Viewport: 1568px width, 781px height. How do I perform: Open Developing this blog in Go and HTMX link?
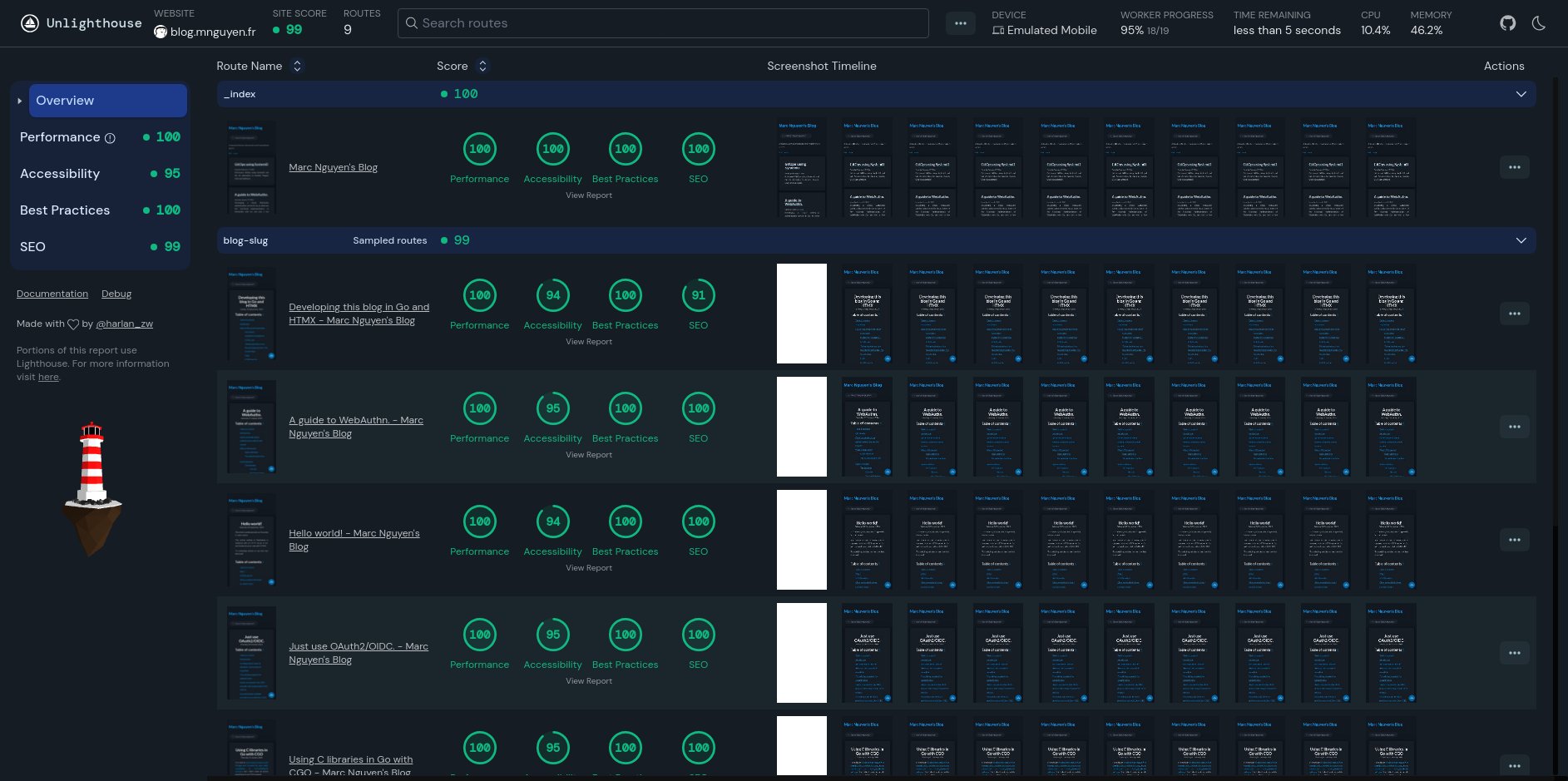click(359, 314)
